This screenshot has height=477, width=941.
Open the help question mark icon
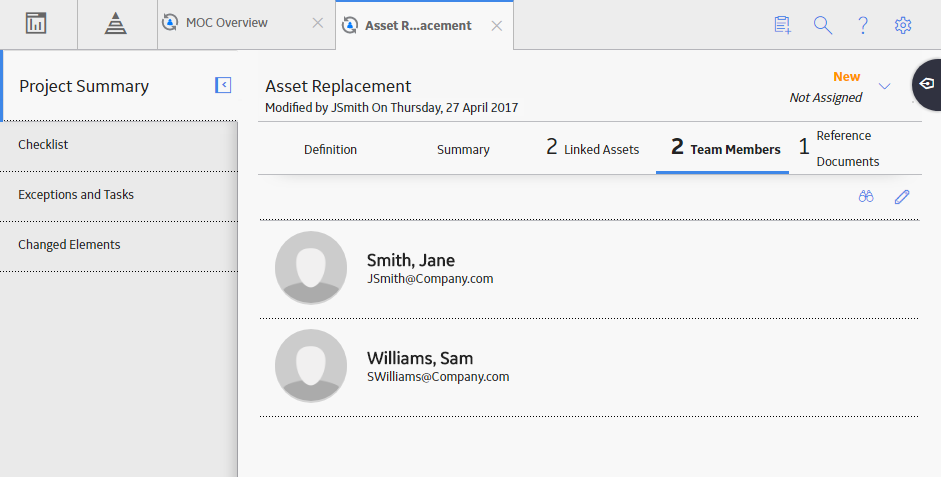(x=862, y=25)
